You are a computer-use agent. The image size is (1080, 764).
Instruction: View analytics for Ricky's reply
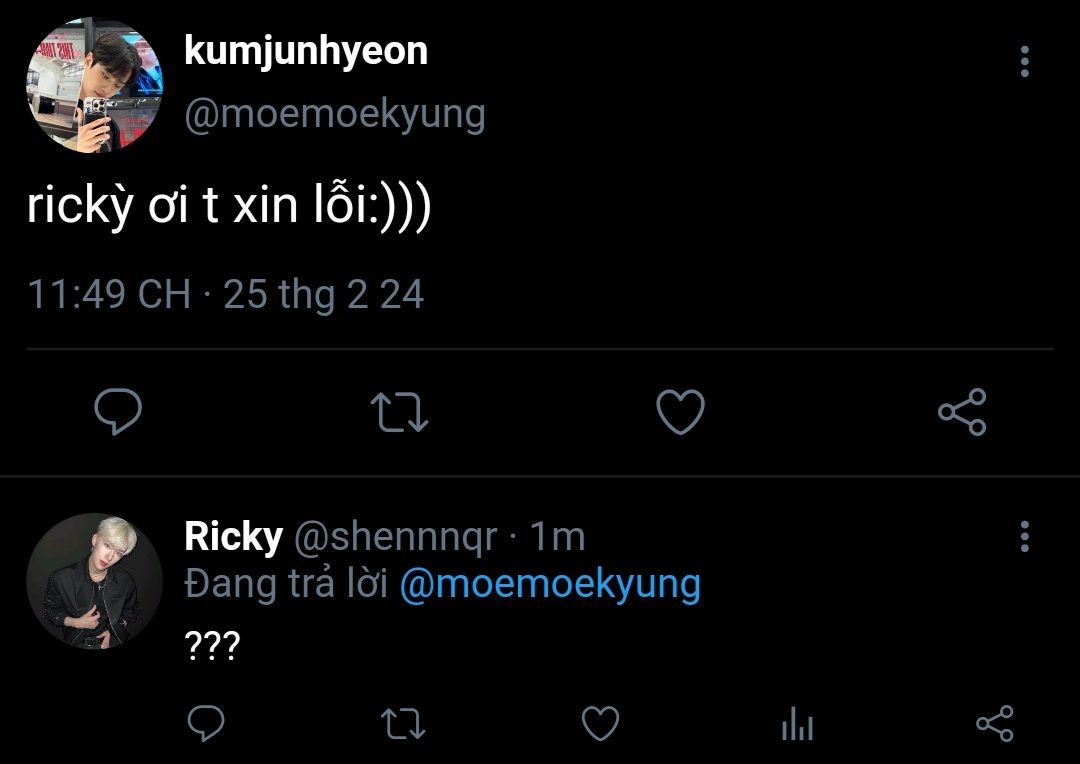pos(798,724)
